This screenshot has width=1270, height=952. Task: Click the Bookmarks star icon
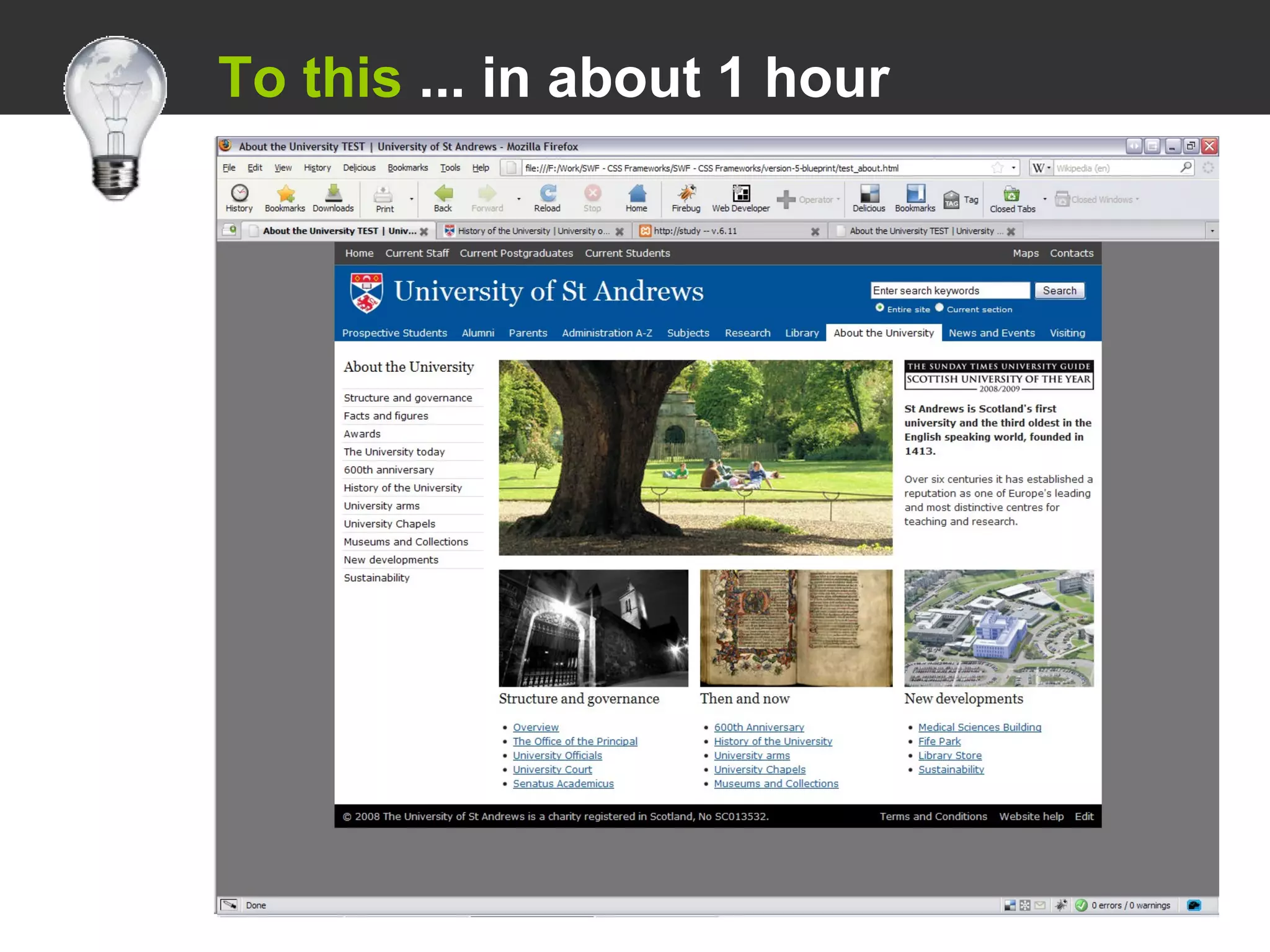pyautogui.click(x=285, y=194)
